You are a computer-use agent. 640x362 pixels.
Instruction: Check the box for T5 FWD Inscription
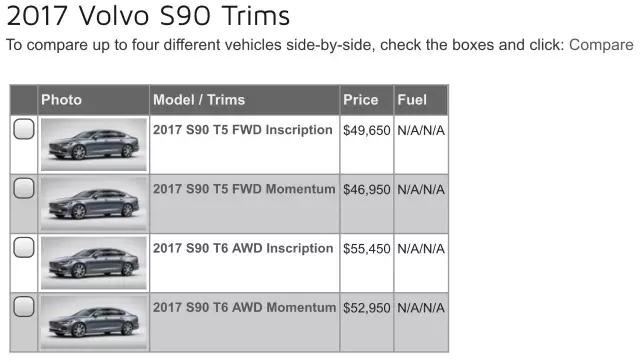pyautogui.click(x=24, y=129)
